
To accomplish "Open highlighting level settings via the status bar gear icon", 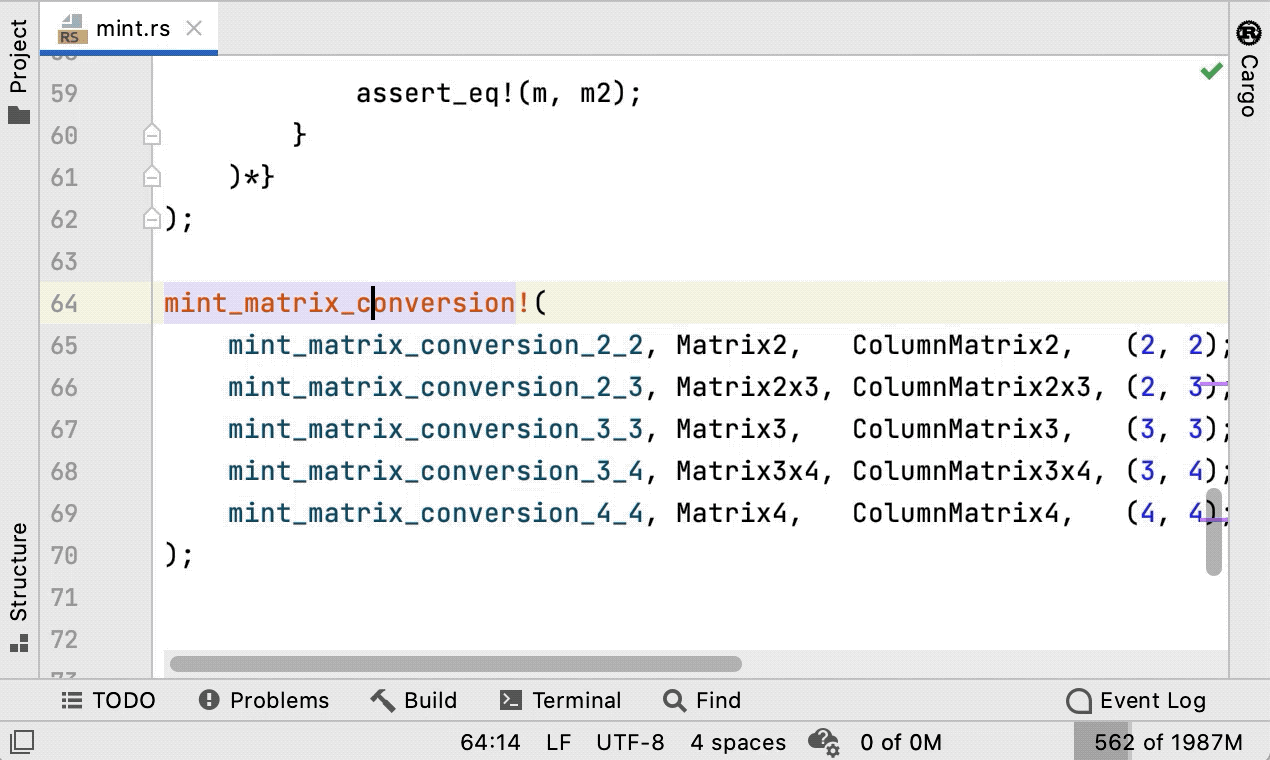I will 824,742.
